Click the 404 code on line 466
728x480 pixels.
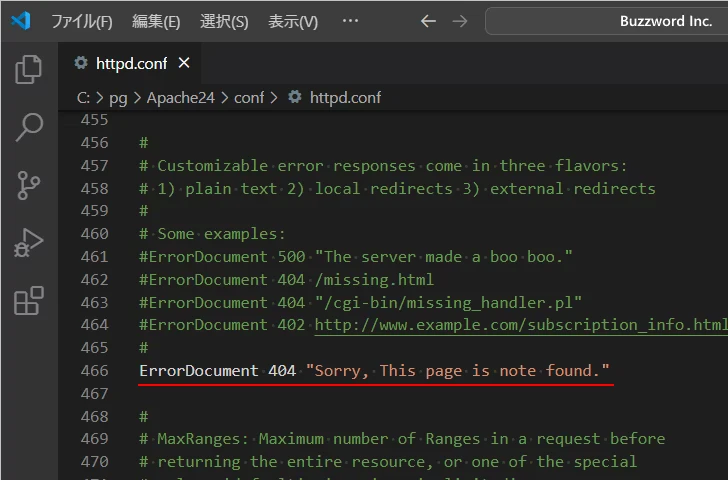click(282, 370)
